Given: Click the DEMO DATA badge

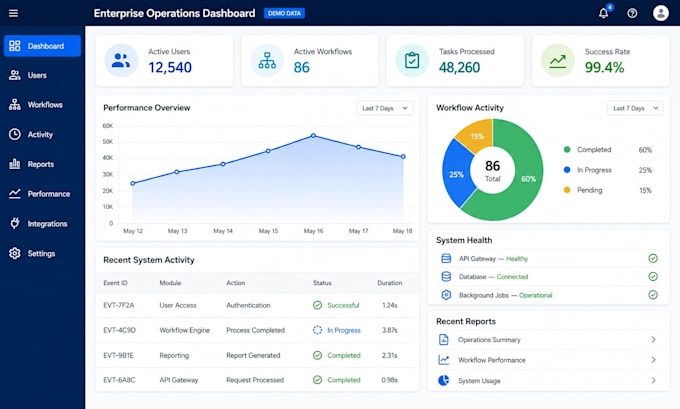Looking at the screenshot, I should pyautogui.click(x=284, y=13).
